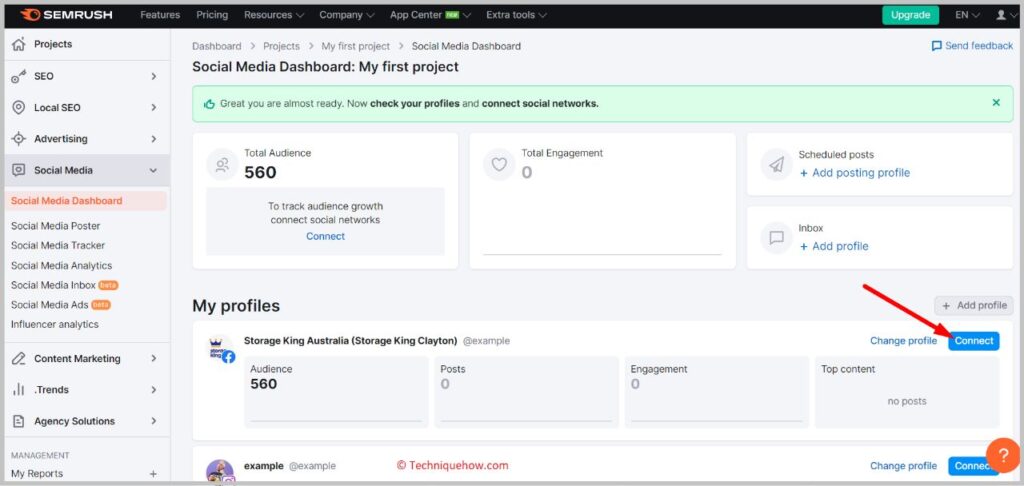Click connect social networks in banner
1024x486 pixels.
(x=540, y=104)
